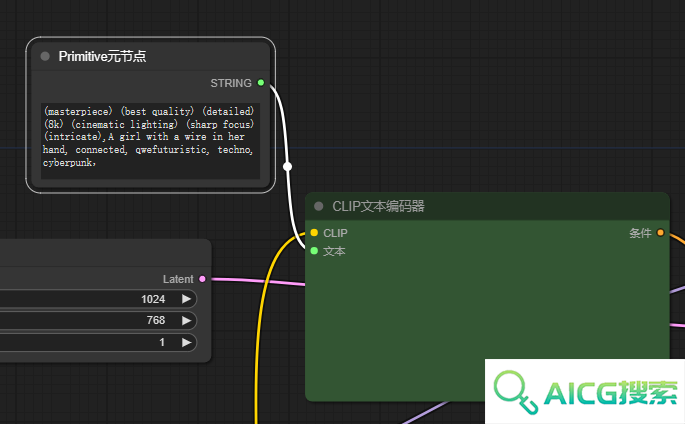Click the CLIP input label
The height and width of the screenshot is (424, 685).
(x=336, y=233)
